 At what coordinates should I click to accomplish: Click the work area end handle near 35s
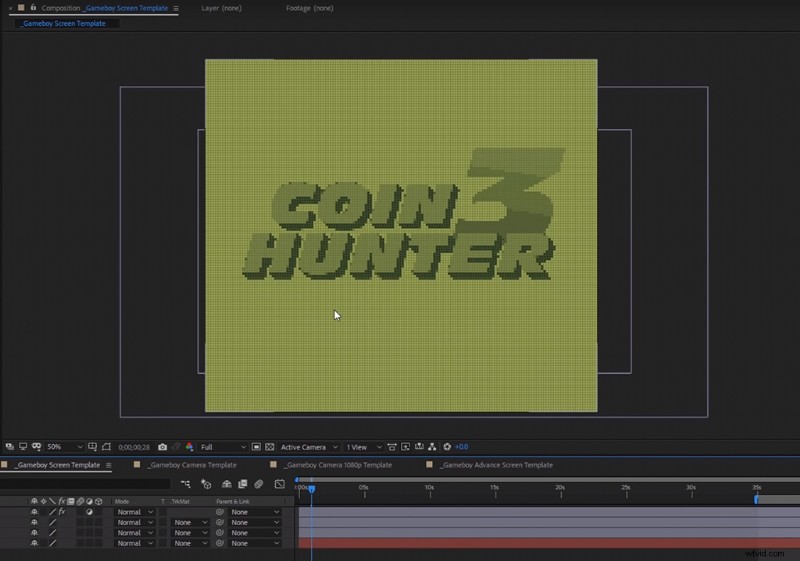tap(756, 499)
